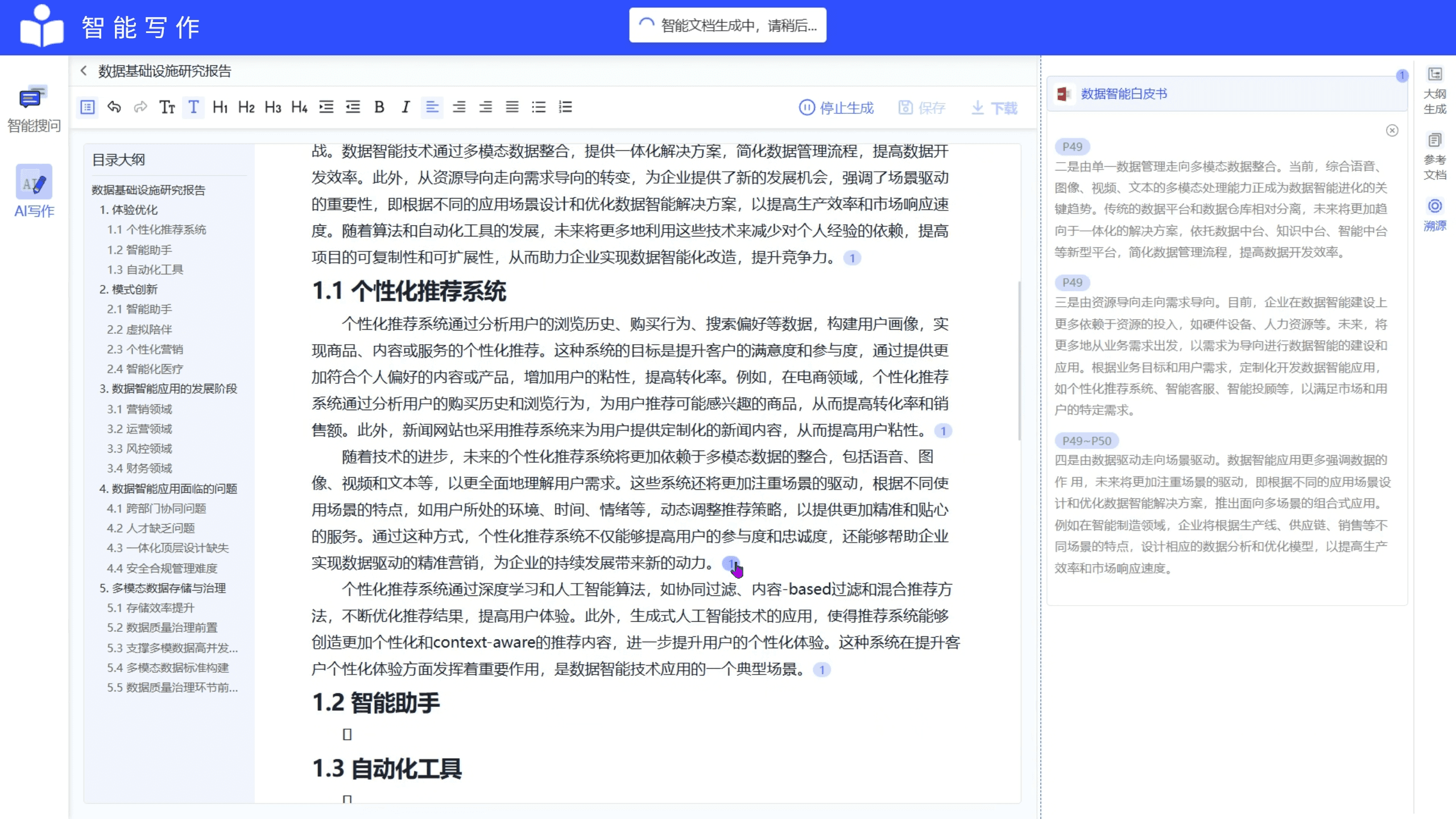Toggle bold formatting
This screenshot has width=1456, height=819.
click(379, 107)
